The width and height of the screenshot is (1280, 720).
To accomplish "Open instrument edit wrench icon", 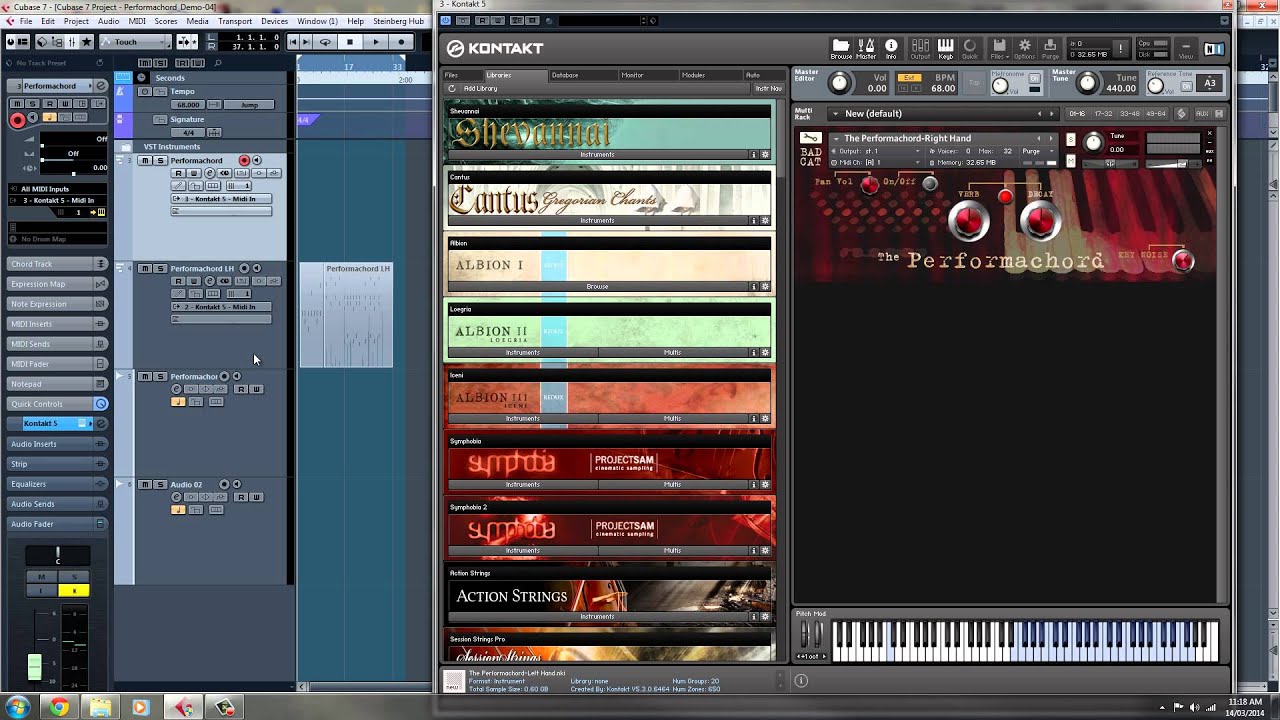I will coord(811,138).
